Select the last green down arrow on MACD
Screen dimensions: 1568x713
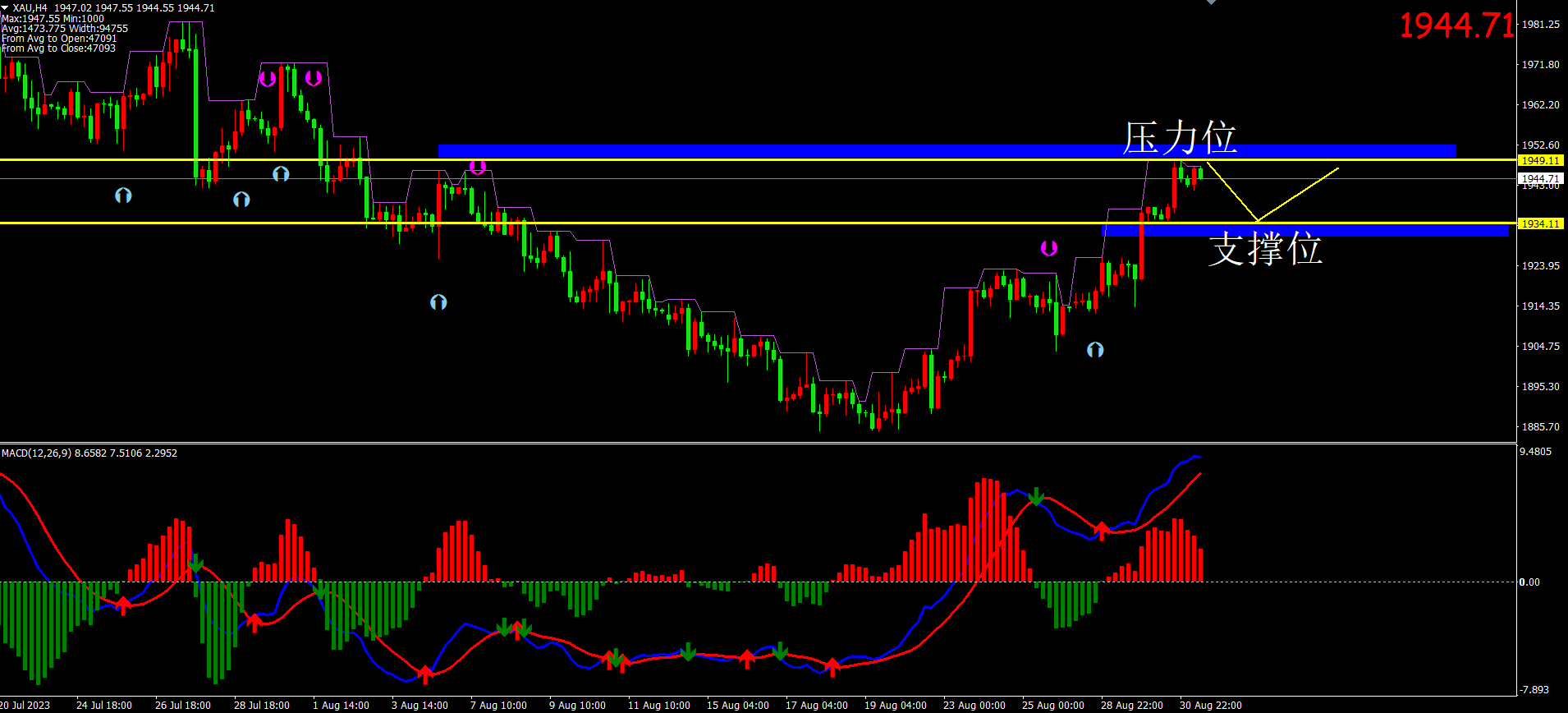(1037, 496)
